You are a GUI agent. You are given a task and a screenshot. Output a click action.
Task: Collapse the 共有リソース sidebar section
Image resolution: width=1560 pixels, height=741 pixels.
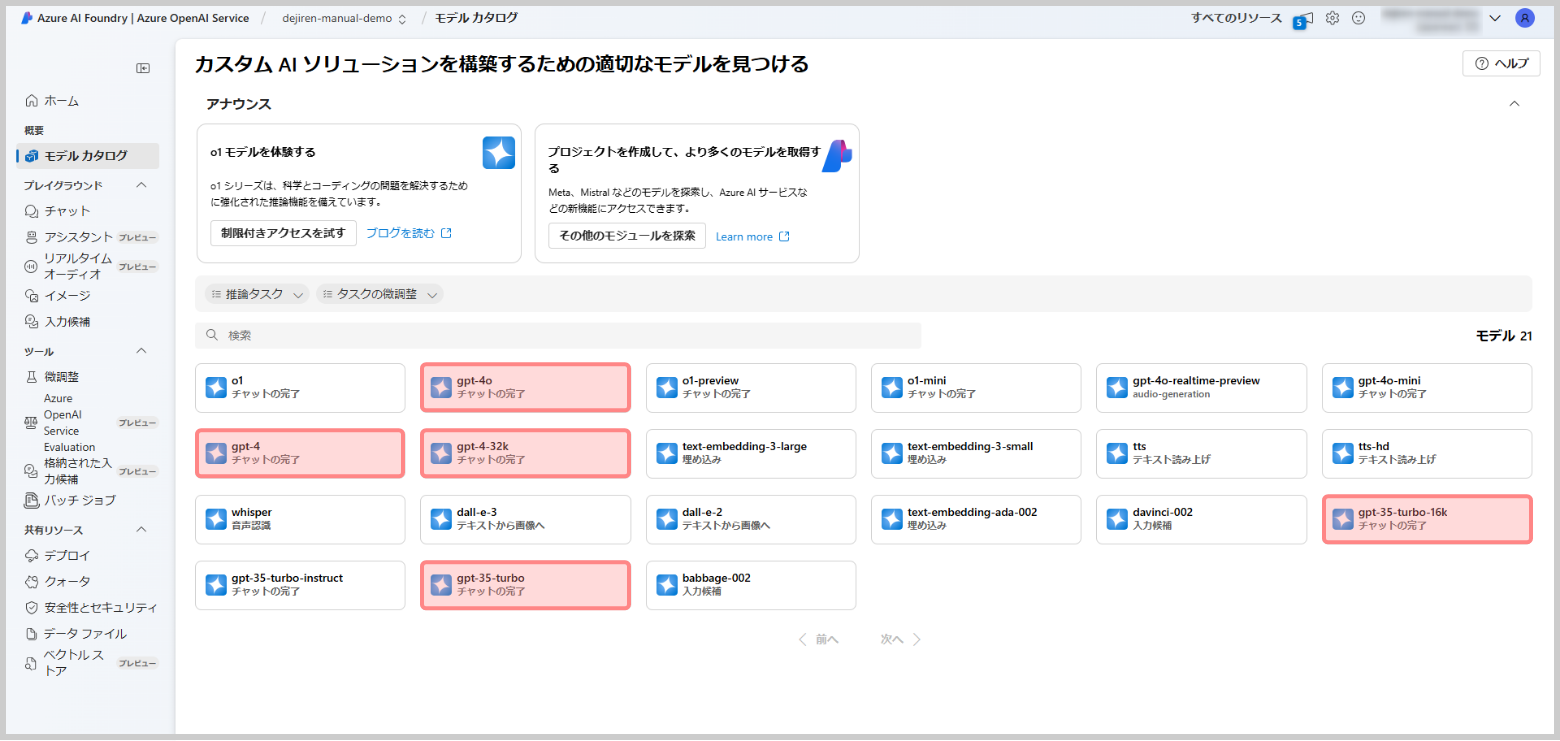tap(141, 529)
